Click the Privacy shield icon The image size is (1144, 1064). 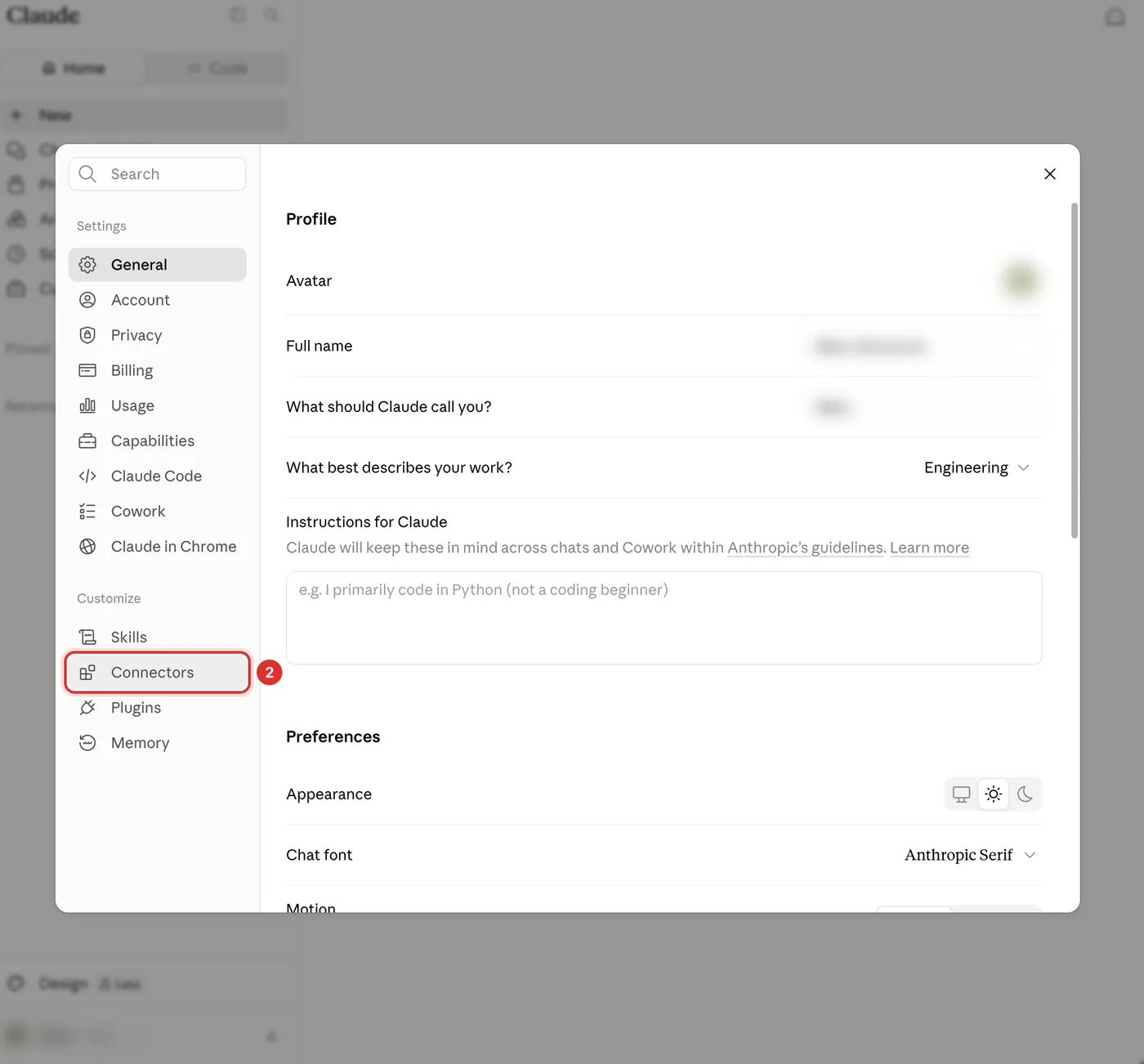(x=87, y=335)
